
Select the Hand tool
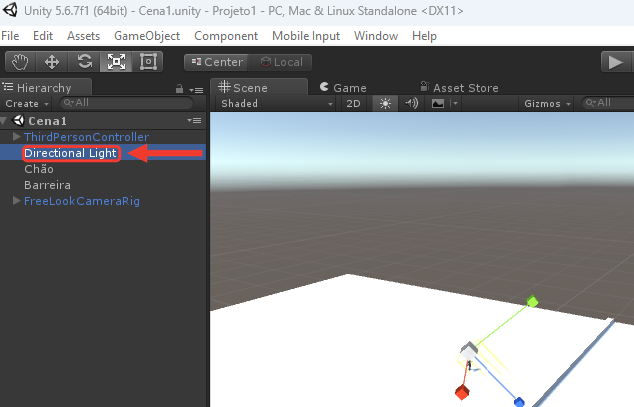coord(20,62)
